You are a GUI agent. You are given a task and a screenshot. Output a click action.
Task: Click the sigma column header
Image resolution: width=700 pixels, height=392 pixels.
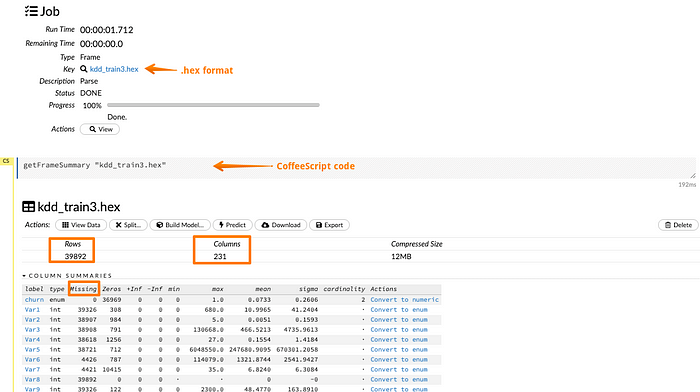(308, 289)
